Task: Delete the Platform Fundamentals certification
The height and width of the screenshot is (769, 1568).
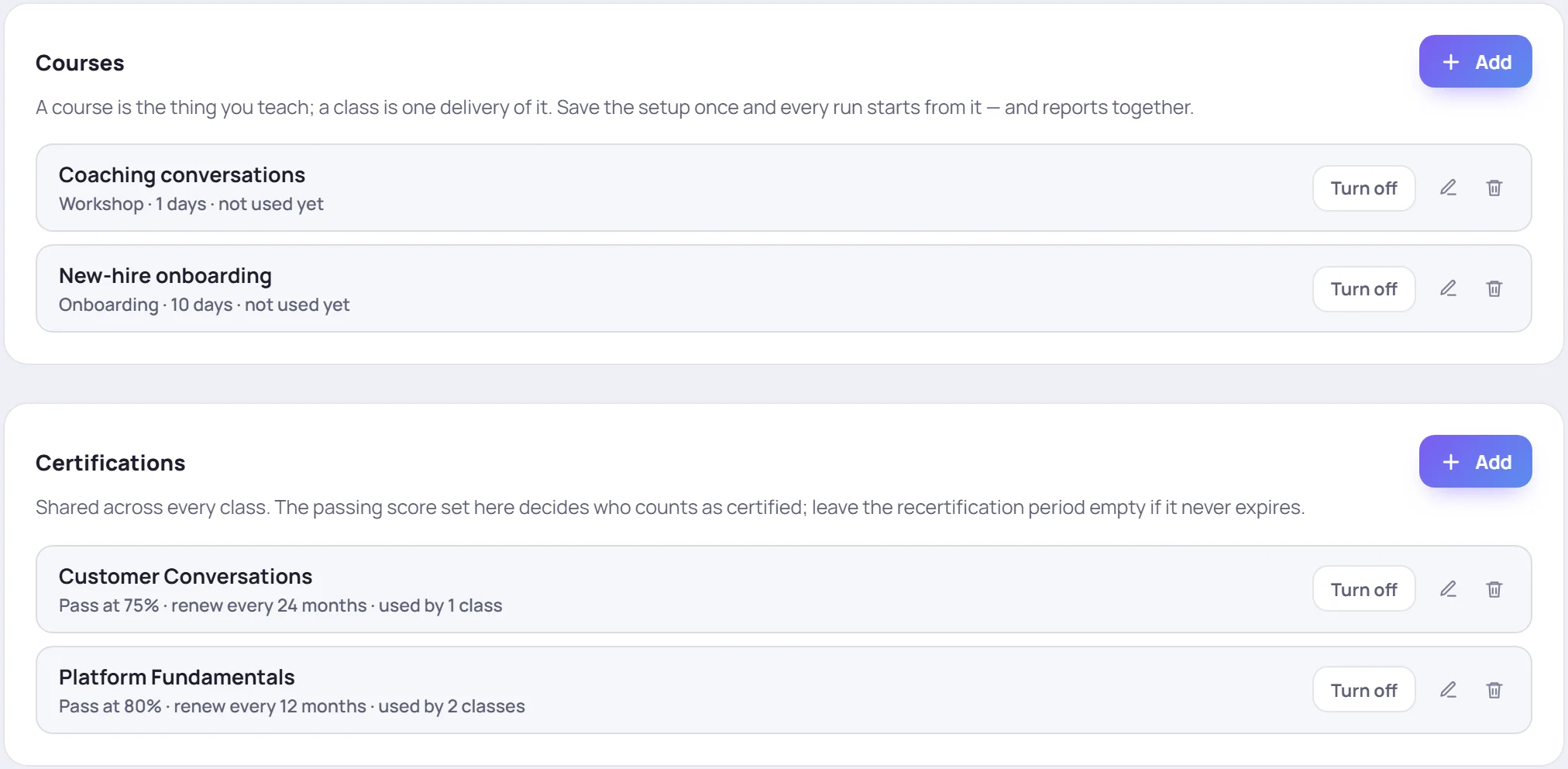Action: pos(1494,690)
